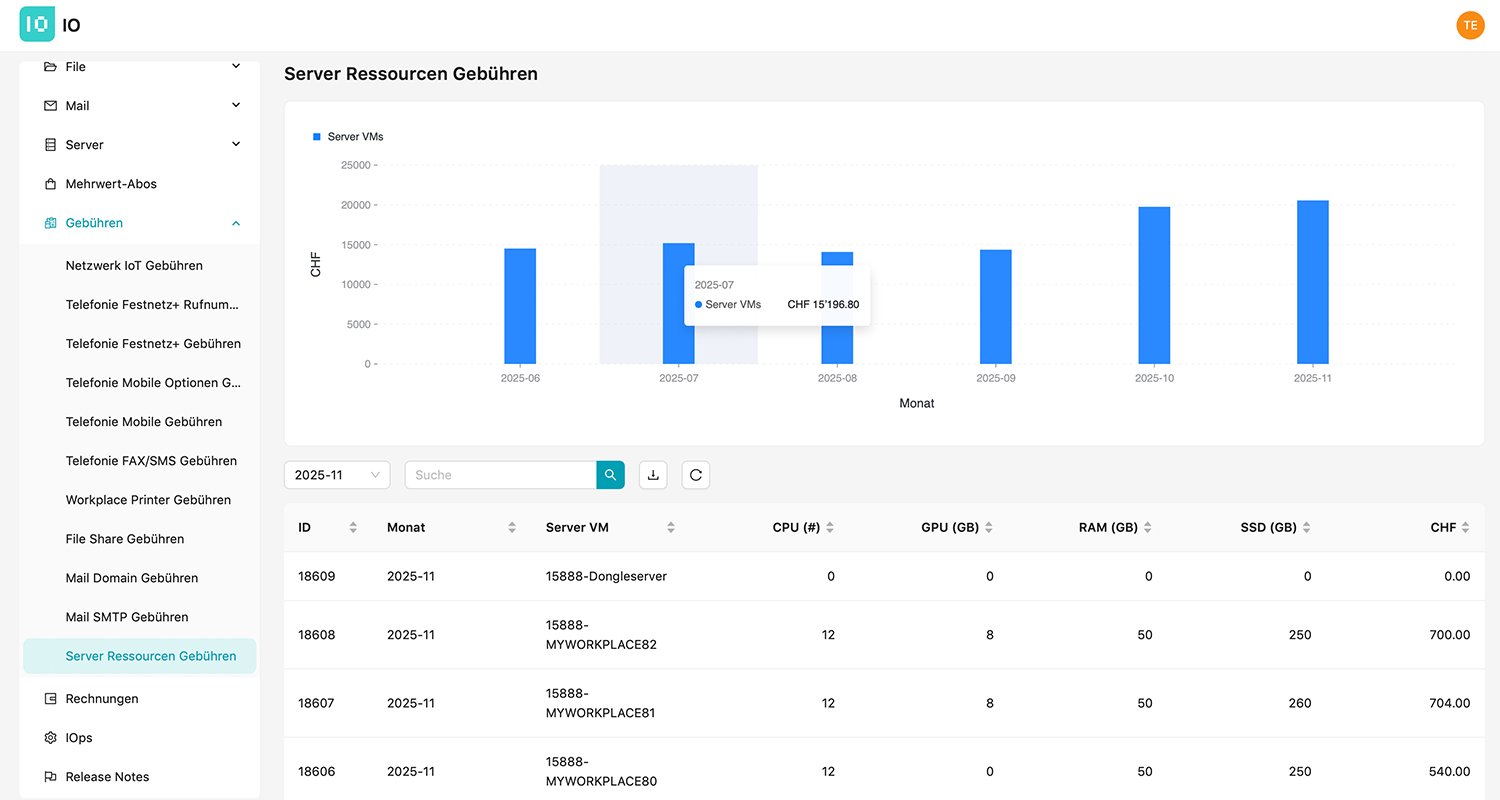Click the magnifier search button

click(x=610, y=475)
